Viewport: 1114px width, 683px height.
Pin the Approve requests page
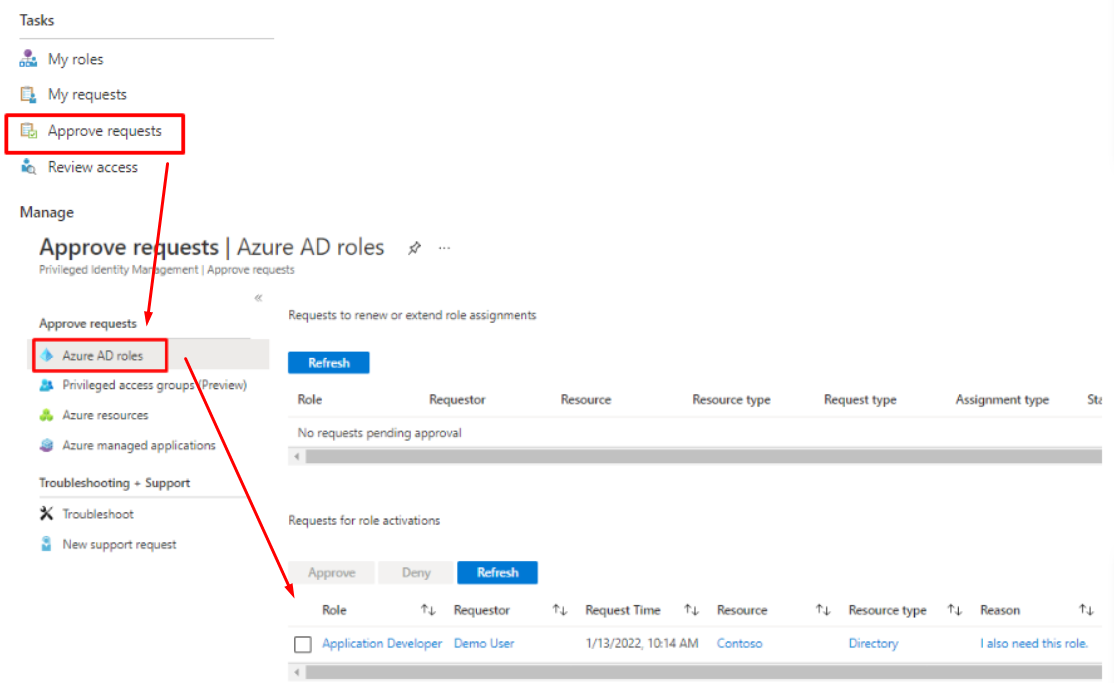[x=414, y=248]
